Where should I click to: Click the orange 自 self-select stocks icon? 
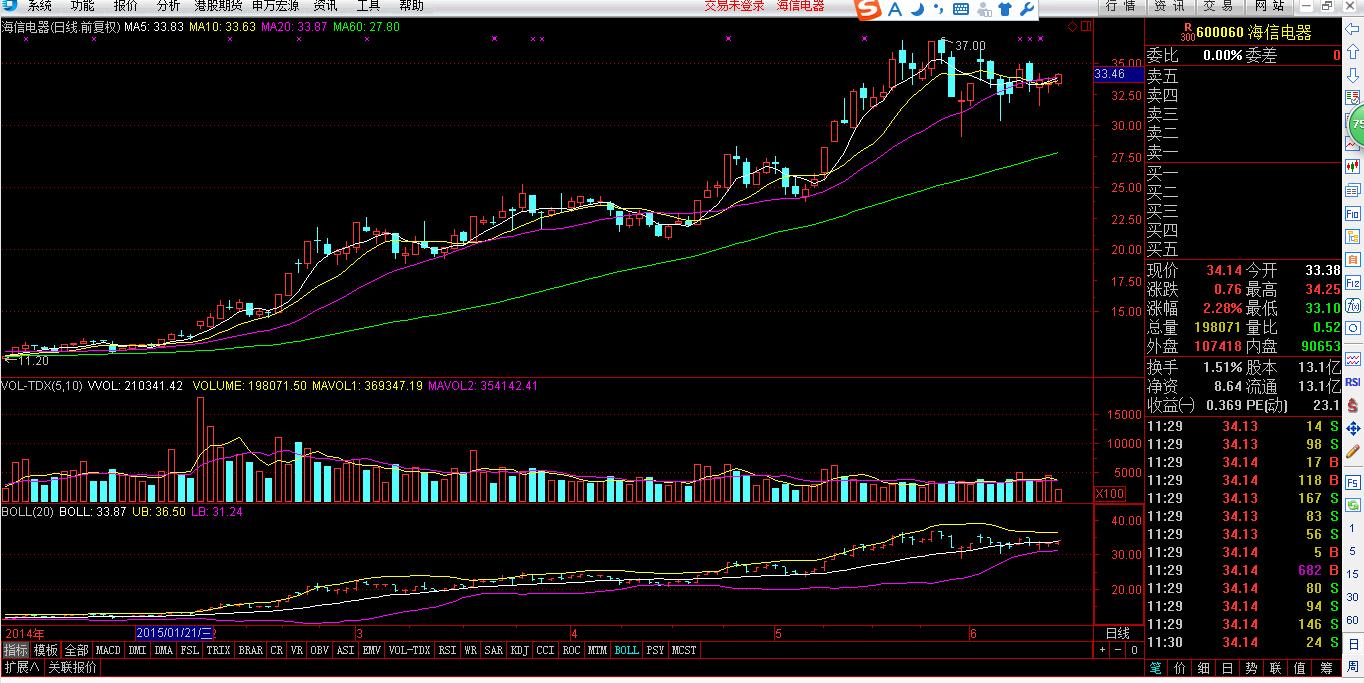pyautogui.click(x=1352, y=259)
